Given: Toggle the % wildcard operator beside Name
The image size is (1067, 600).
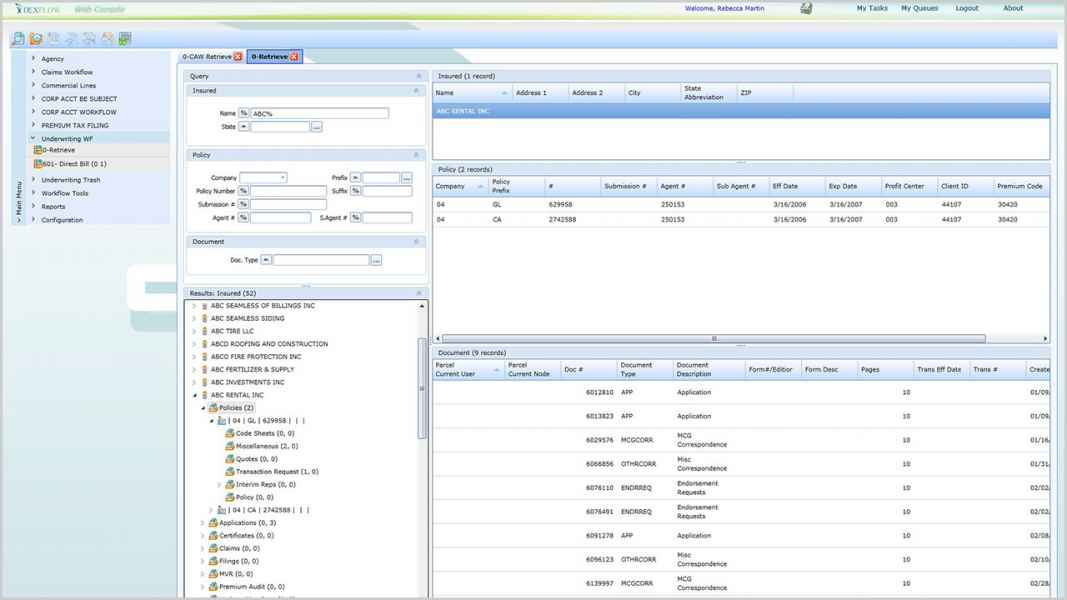Looking at the screenshot, I should (x=243, y=114).
